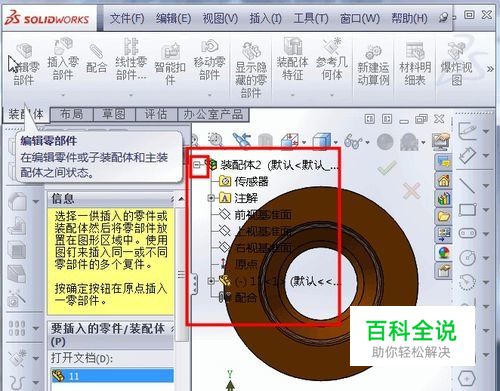Open the 编辑(E) Edit menu
The image size is (500, 391).
pyautogui.click(x=173, y=18)
